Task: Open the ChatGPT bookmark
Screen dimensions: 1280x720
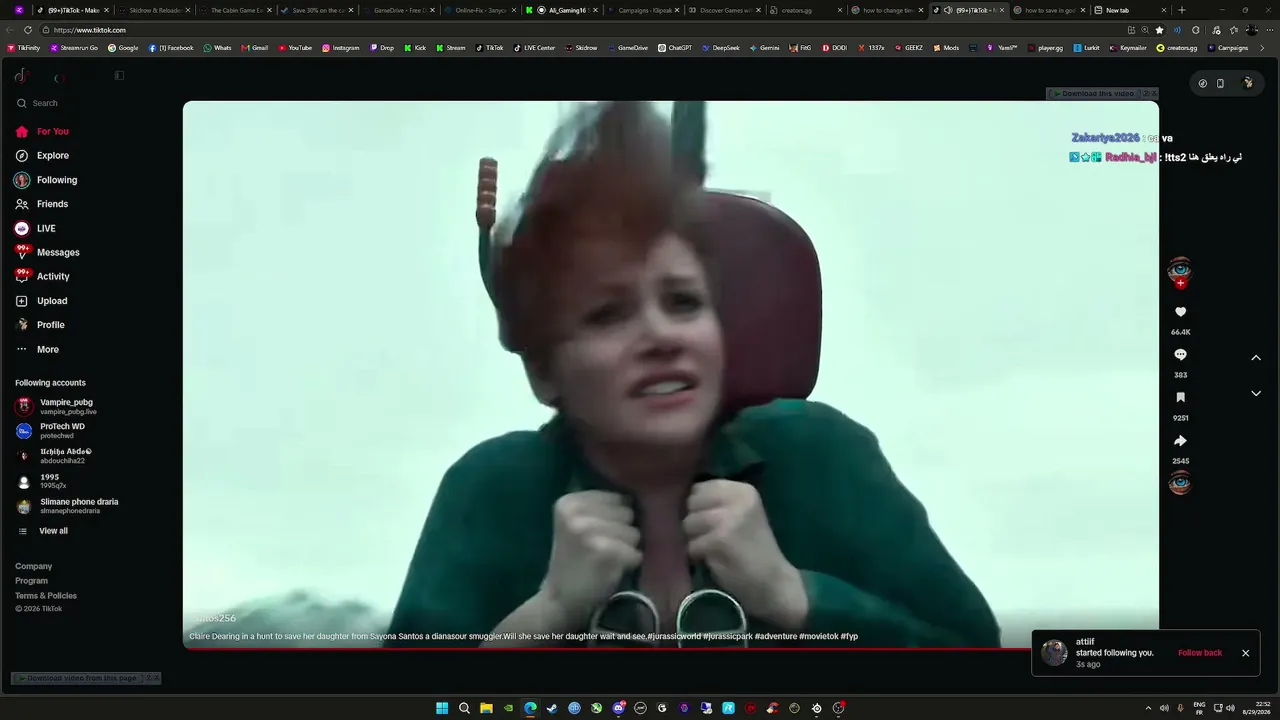Action: (x=675, y=48)
